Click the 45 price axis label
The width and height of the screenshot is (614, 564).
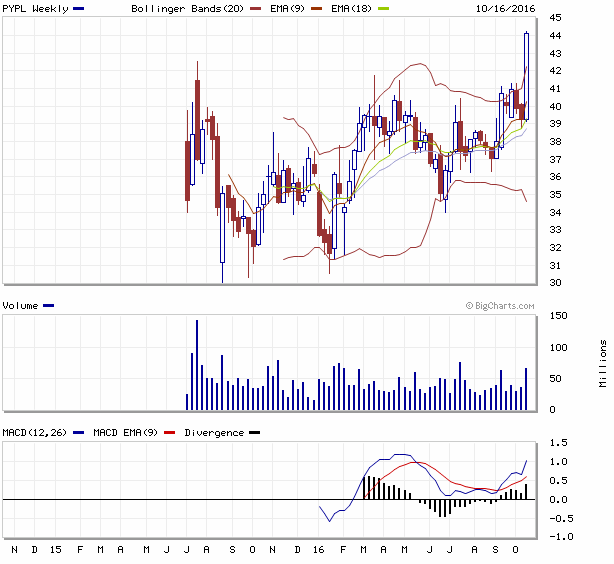(x=555, y=18)
